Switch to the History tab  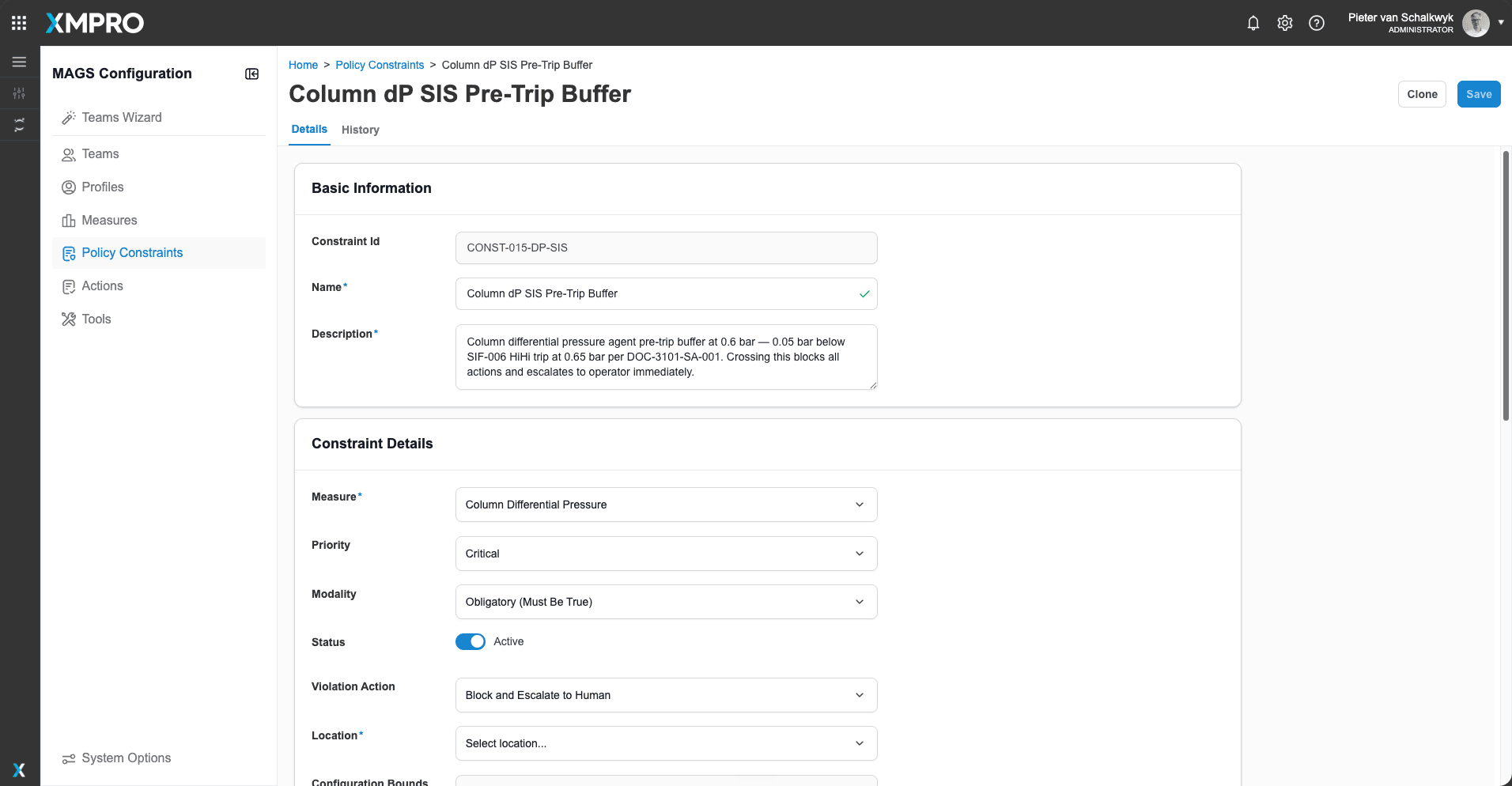[361, 130]
